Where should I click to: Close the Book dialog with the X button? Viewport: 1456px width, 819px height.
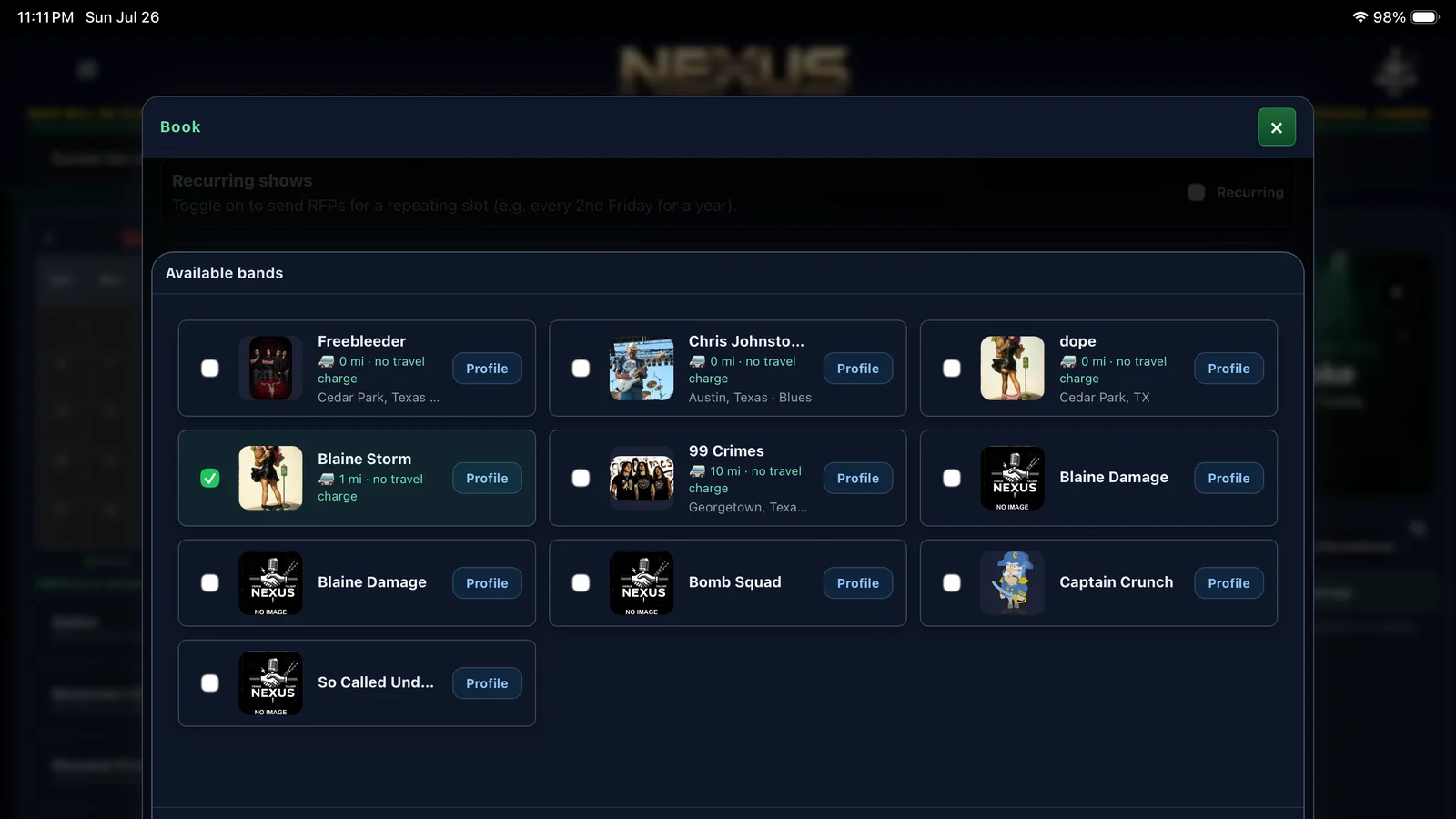[x=1276, y=127]
